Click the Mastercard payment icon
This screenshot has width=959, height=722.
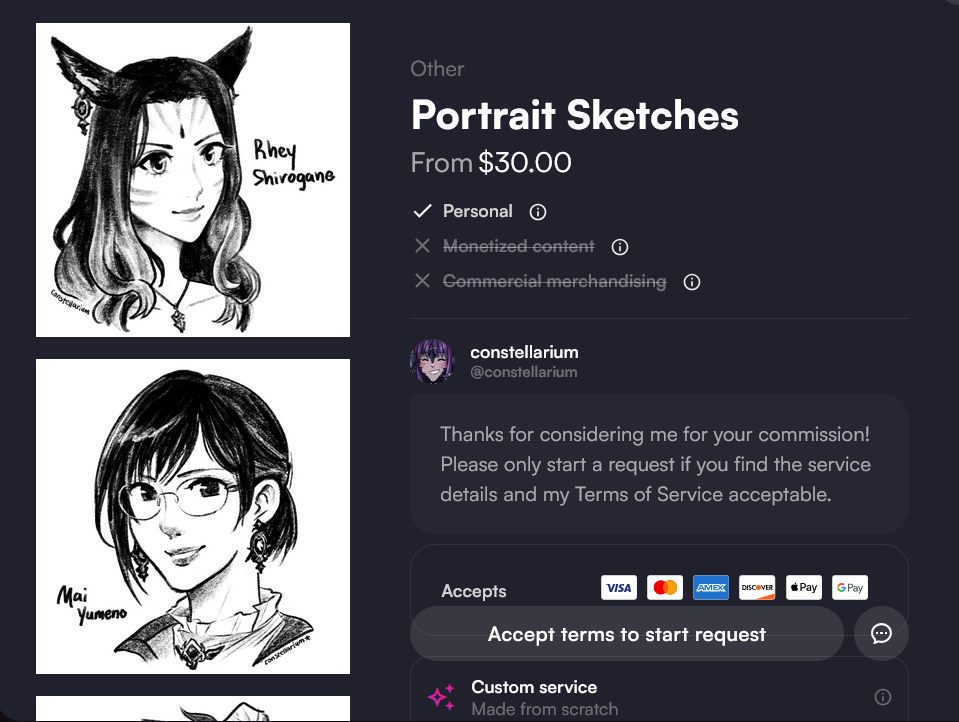click(665, 588)
